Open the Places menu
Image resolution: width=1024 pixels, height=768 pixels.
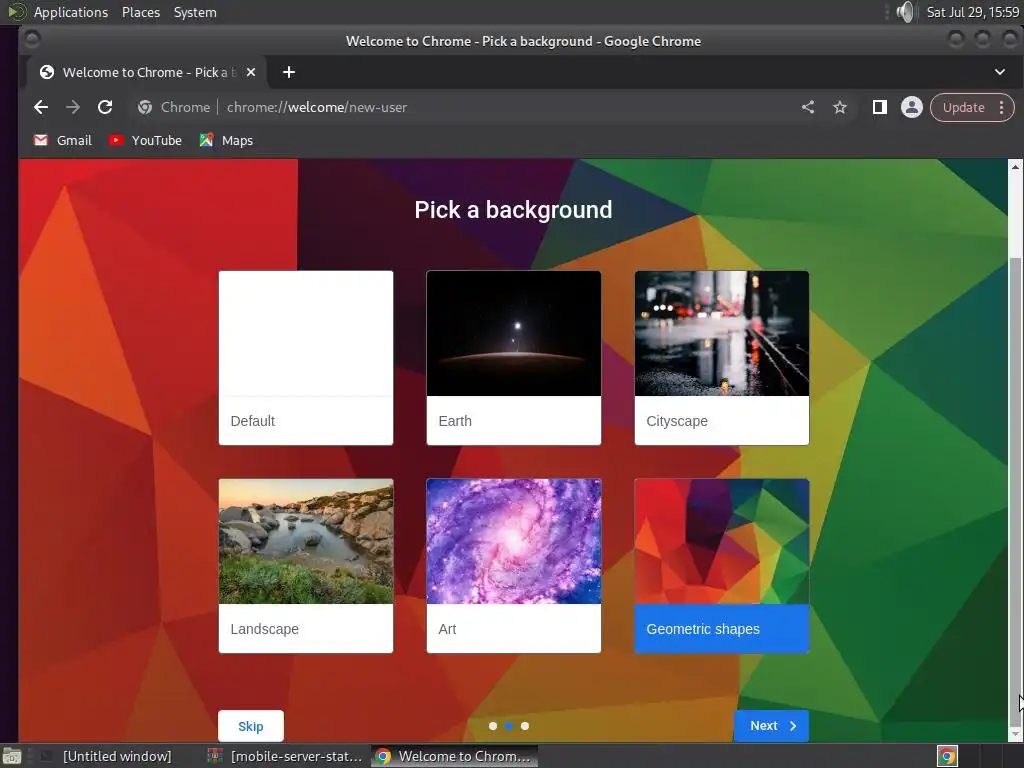pos(140,12)
